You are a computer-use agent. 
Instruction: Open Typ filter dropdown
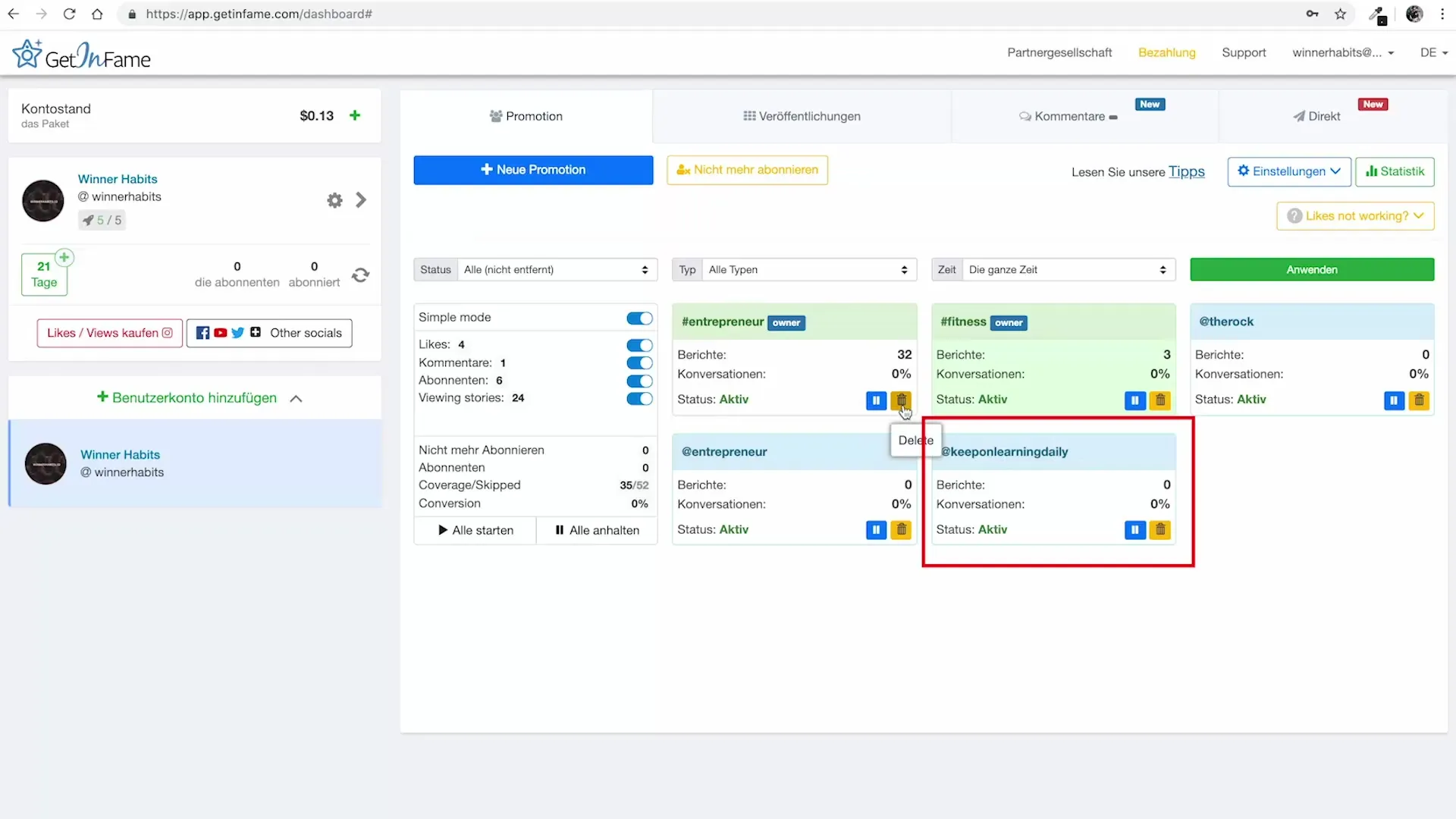[809, 270]
